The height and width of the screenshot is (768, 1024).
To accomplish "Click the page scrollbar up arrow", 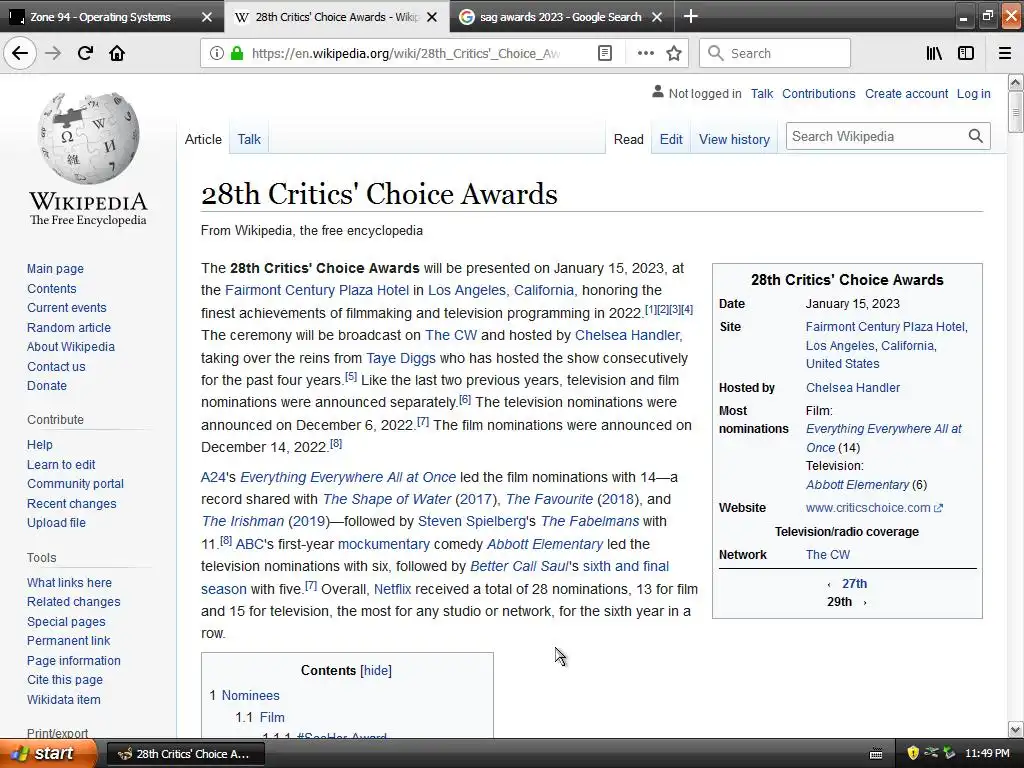I will pos(1015,82).
